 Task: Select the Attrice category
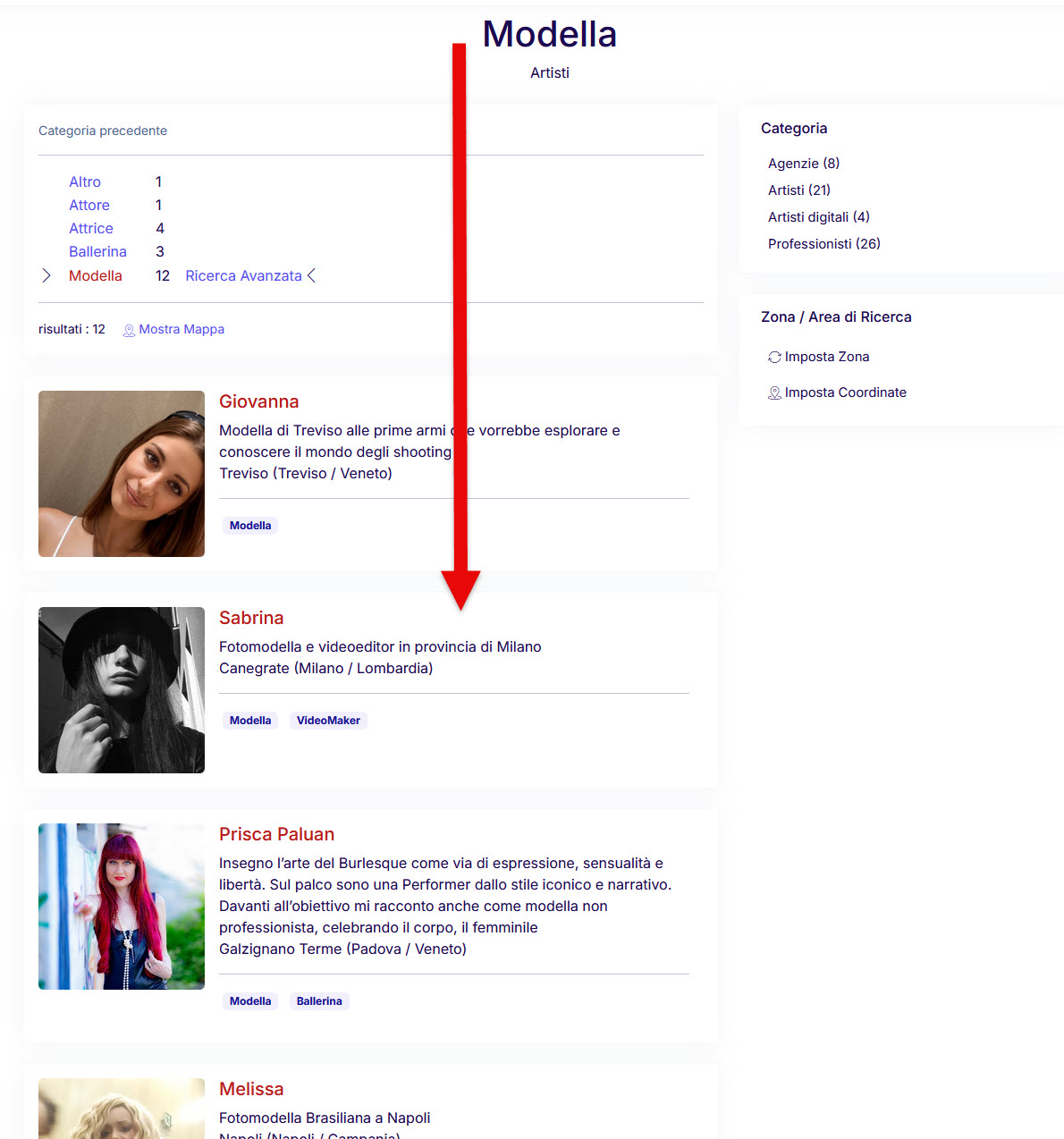click(x=91, y=229)
